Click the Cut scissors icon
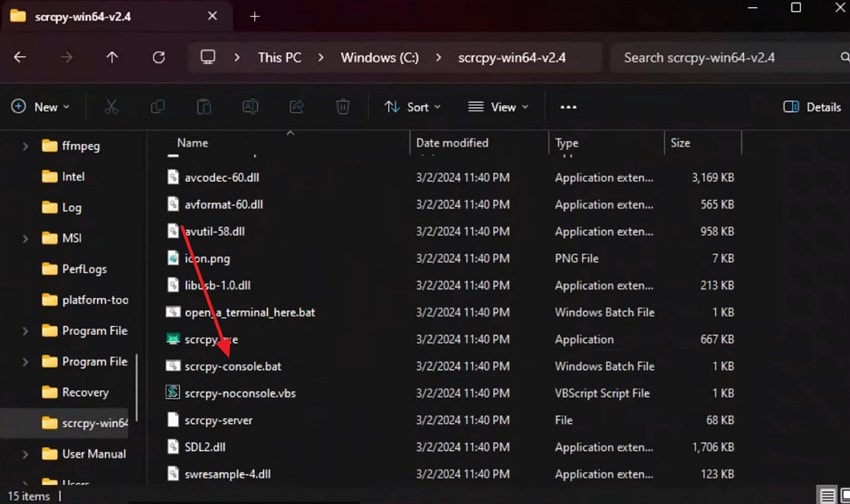This screenshot has height=504, width=850. click(x=111, y=107)
